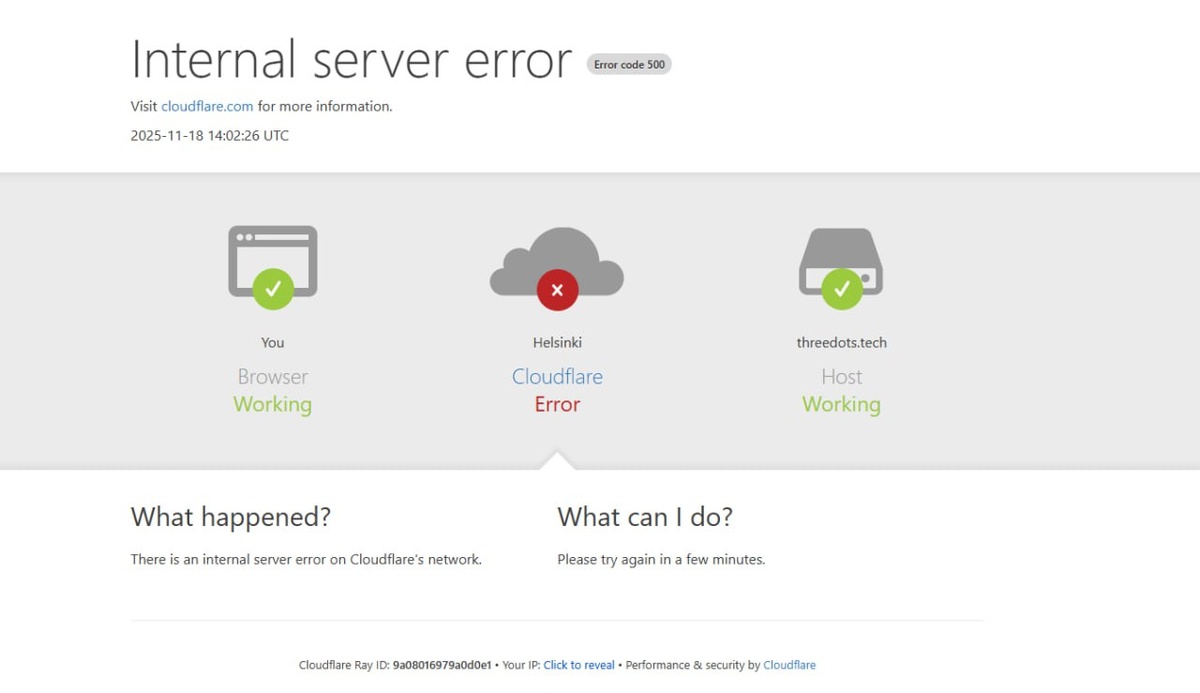
Task: Click the browser window icon above You
Action: [273, 266]
